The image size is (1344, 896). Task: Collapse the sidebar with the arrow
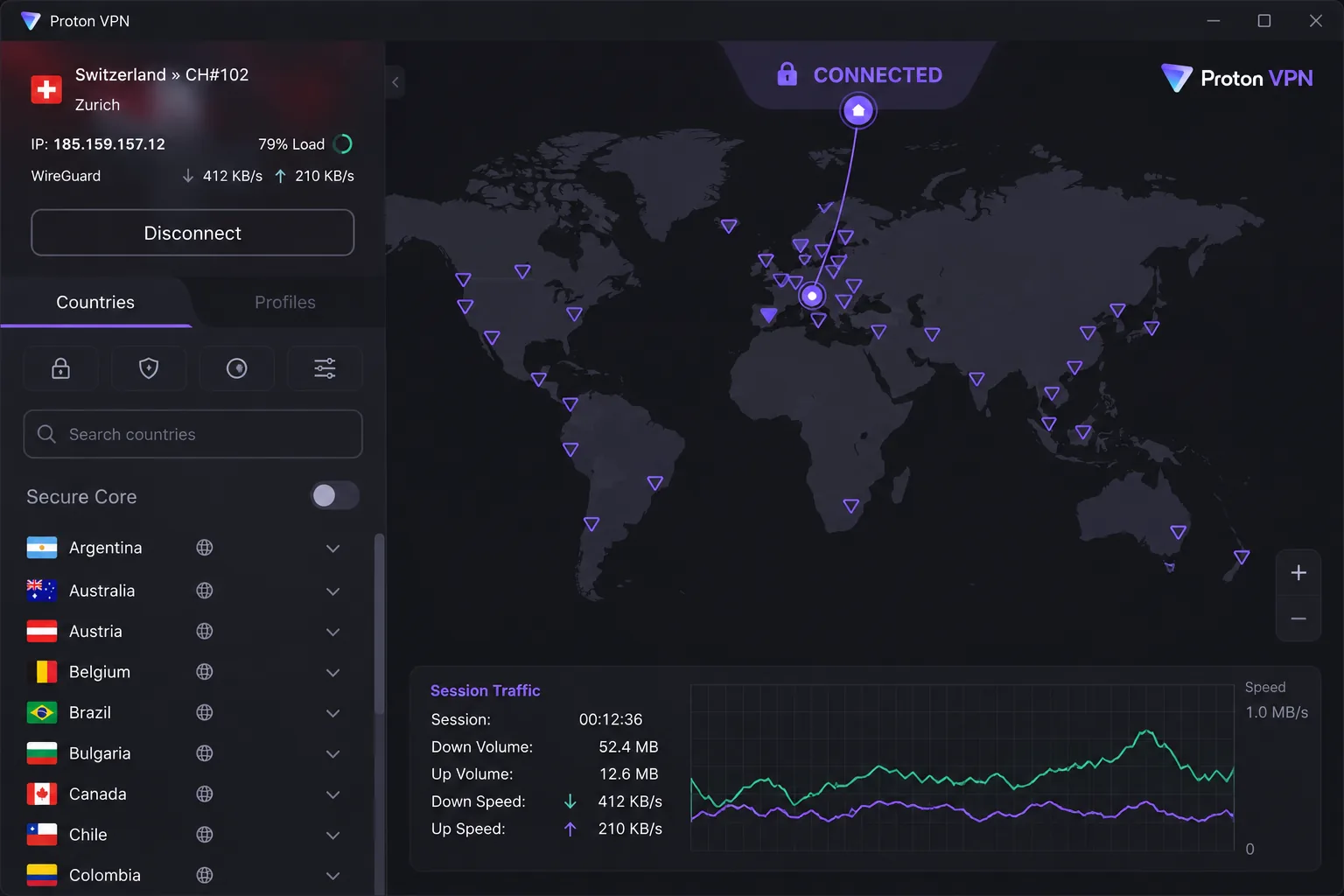point(395,82)
